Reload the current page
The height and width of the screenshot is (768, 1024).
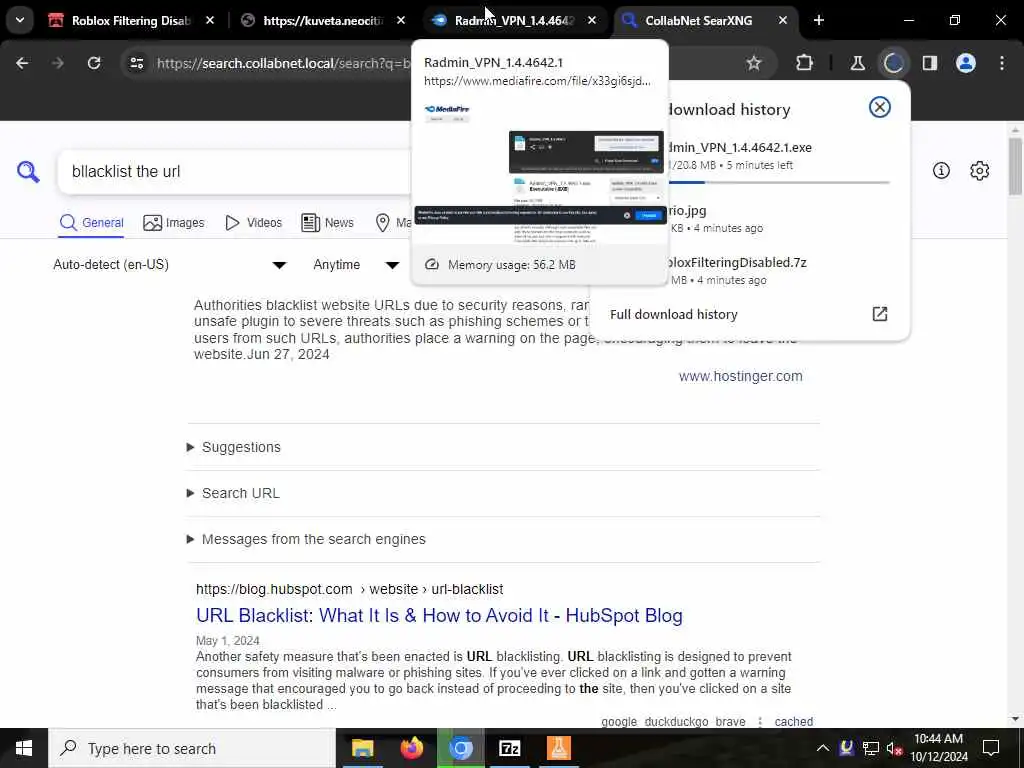click(x=94, y=63)
